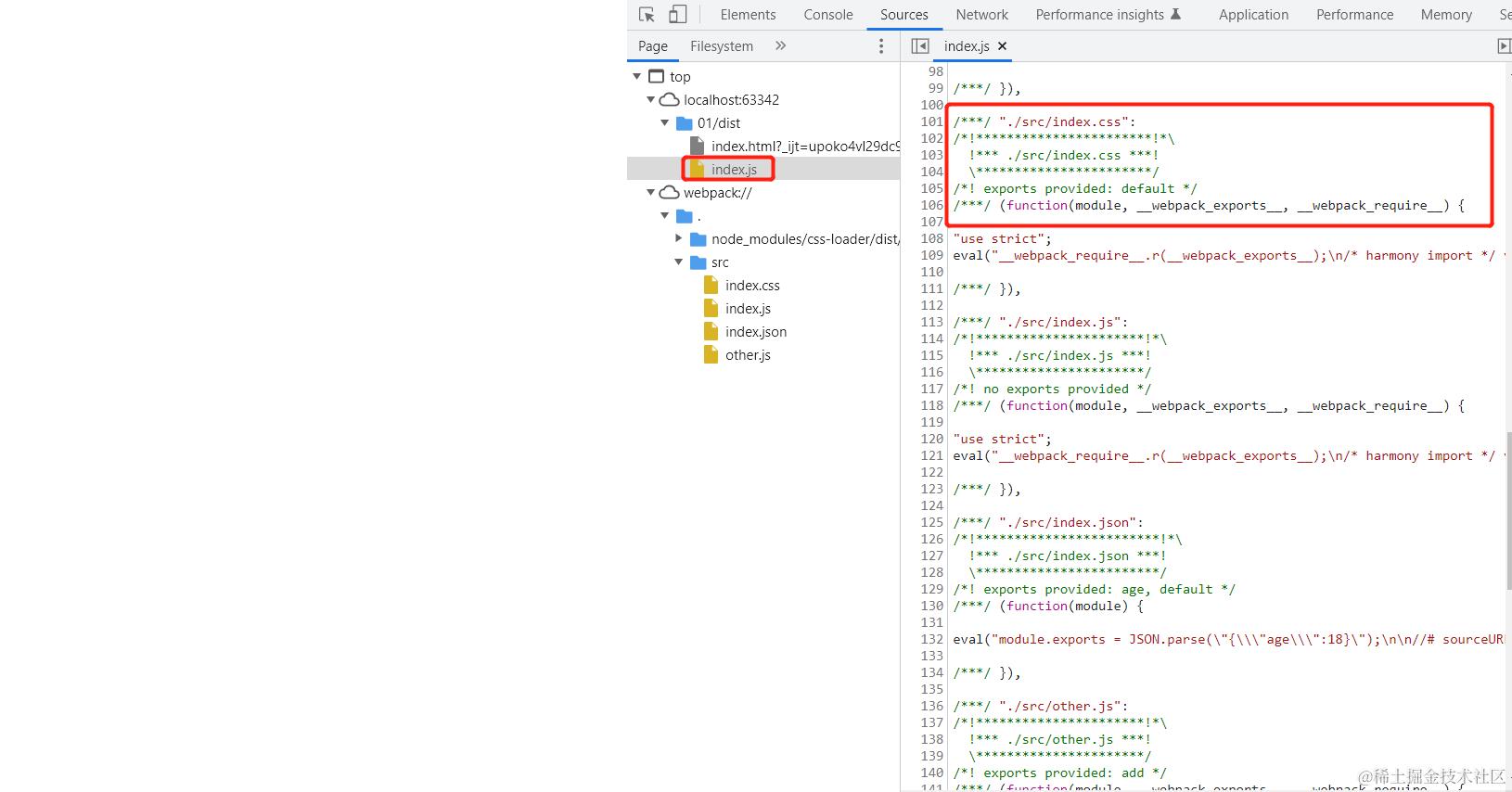Image resolution: width=1512 pixels, height=792 pixels.
Task: Open the Memory tab
Action: pos(1446,15)
